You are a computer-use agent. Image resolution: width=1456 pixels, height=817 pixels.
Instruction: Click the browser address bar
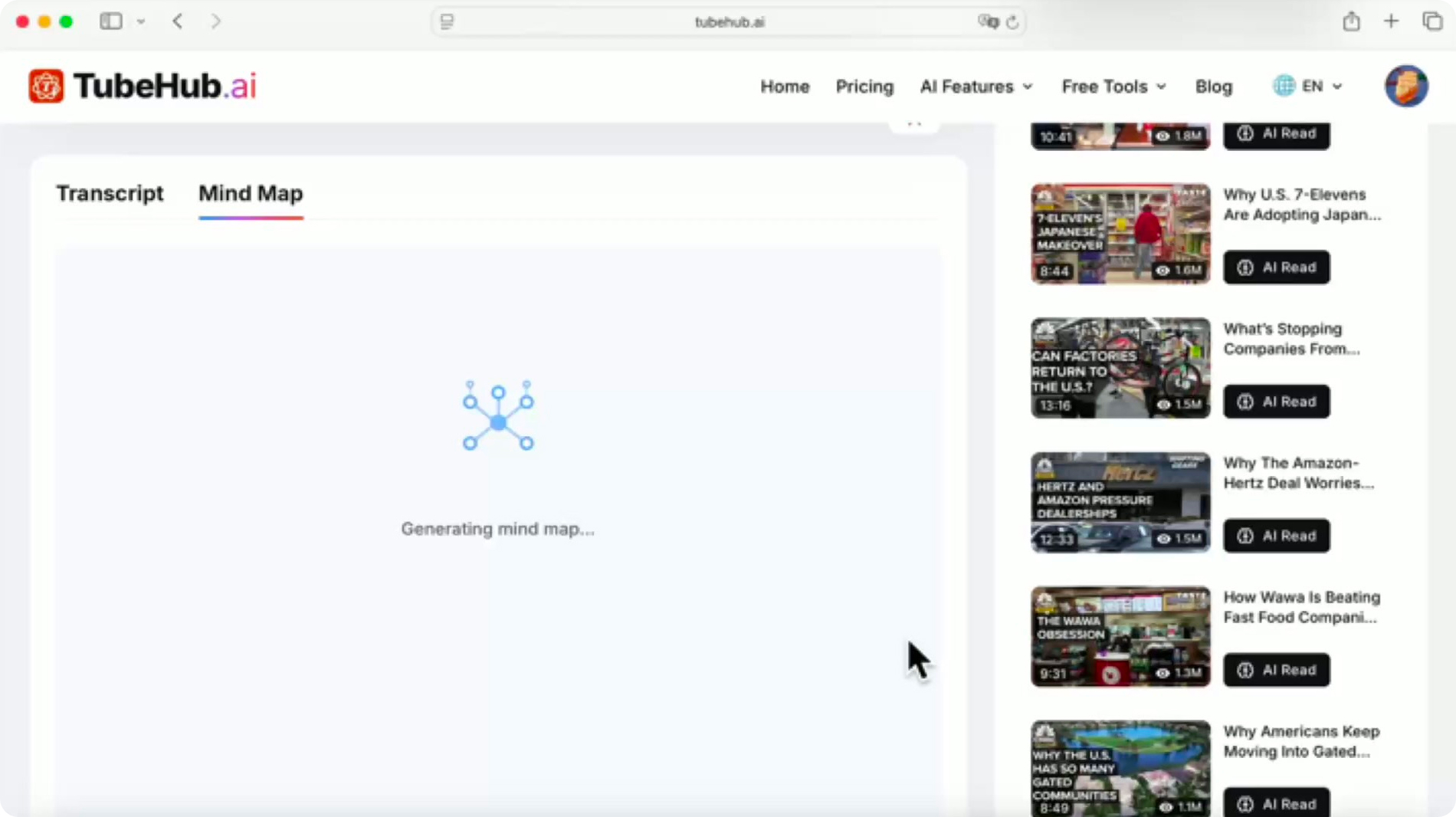tap(728, 21)
